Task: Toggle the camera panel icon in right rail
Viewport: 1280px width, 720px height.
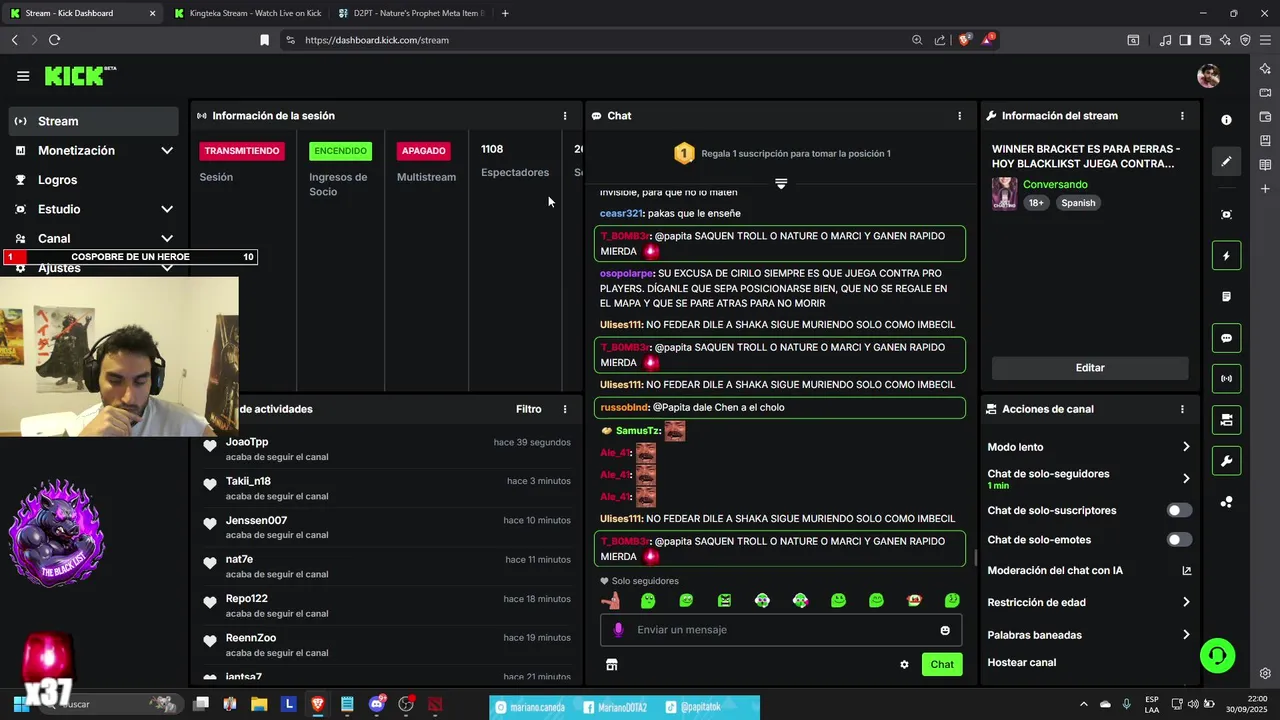Action: [x=1226, y=420]
